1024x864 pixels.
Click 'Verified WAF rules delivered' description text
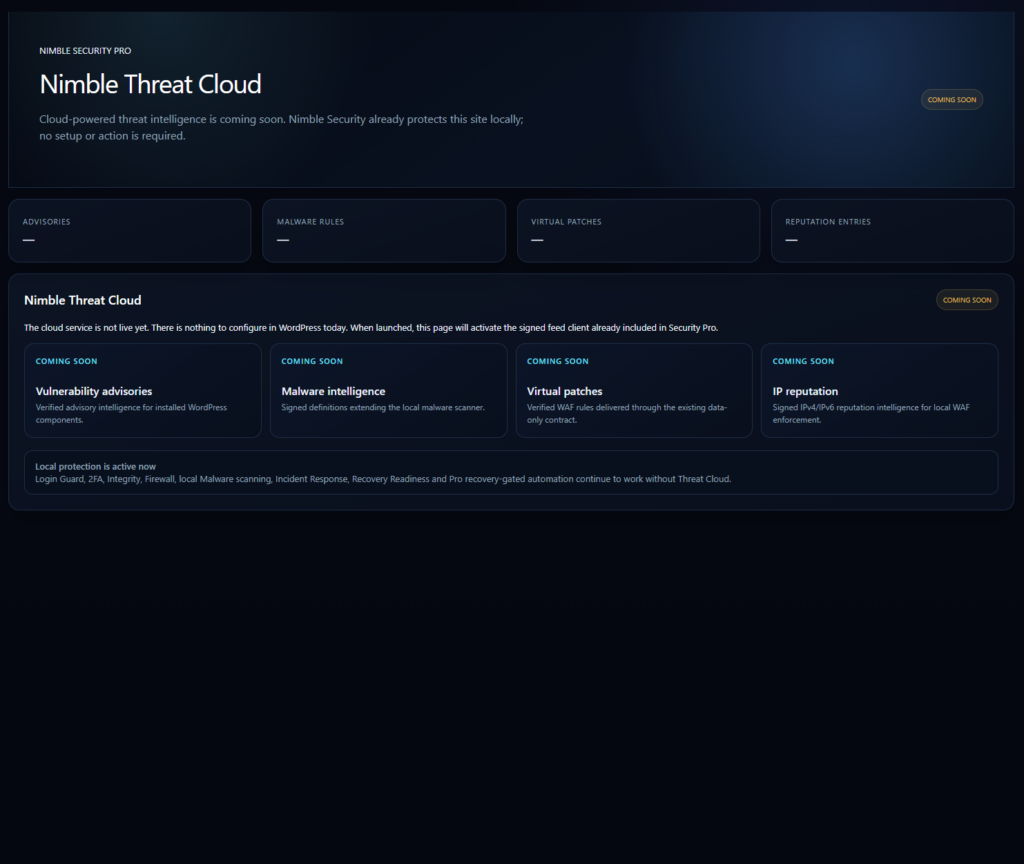(626, 413)
